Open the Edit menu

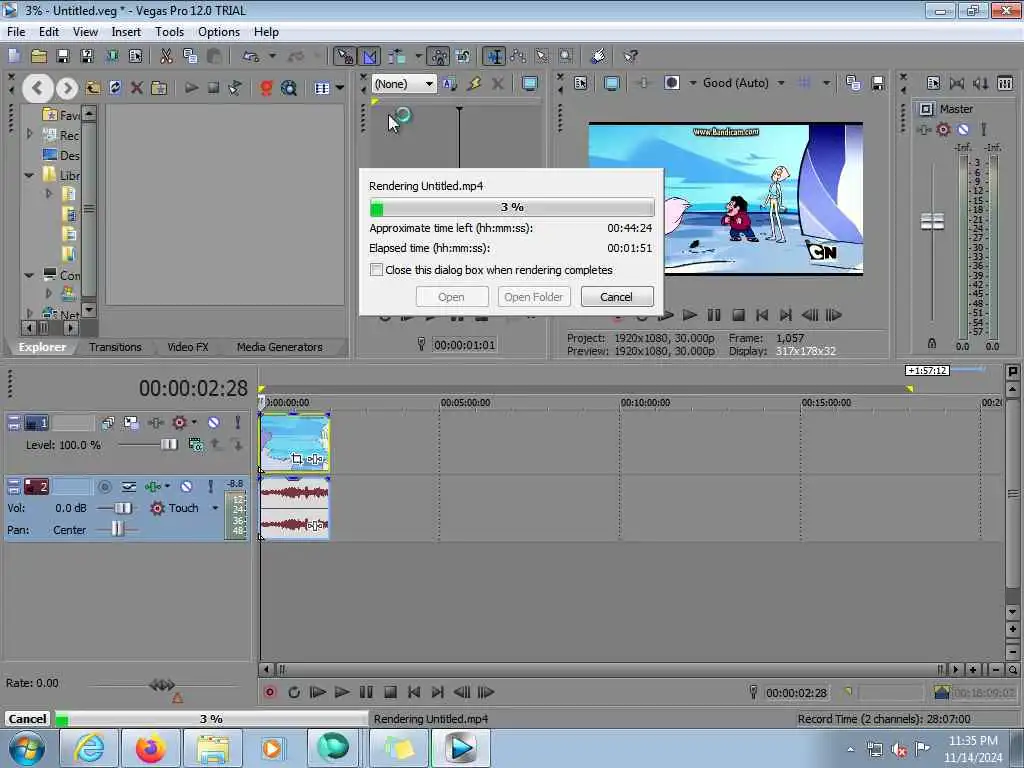coord(49,31)
